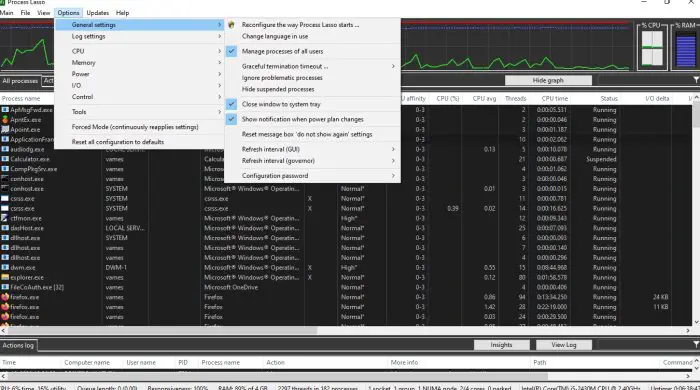Click the shield icon beside Reconfigure Process Lasso starts
This screenshot has width=700, height=390.
pyautogui.click(x=231, y=25)
